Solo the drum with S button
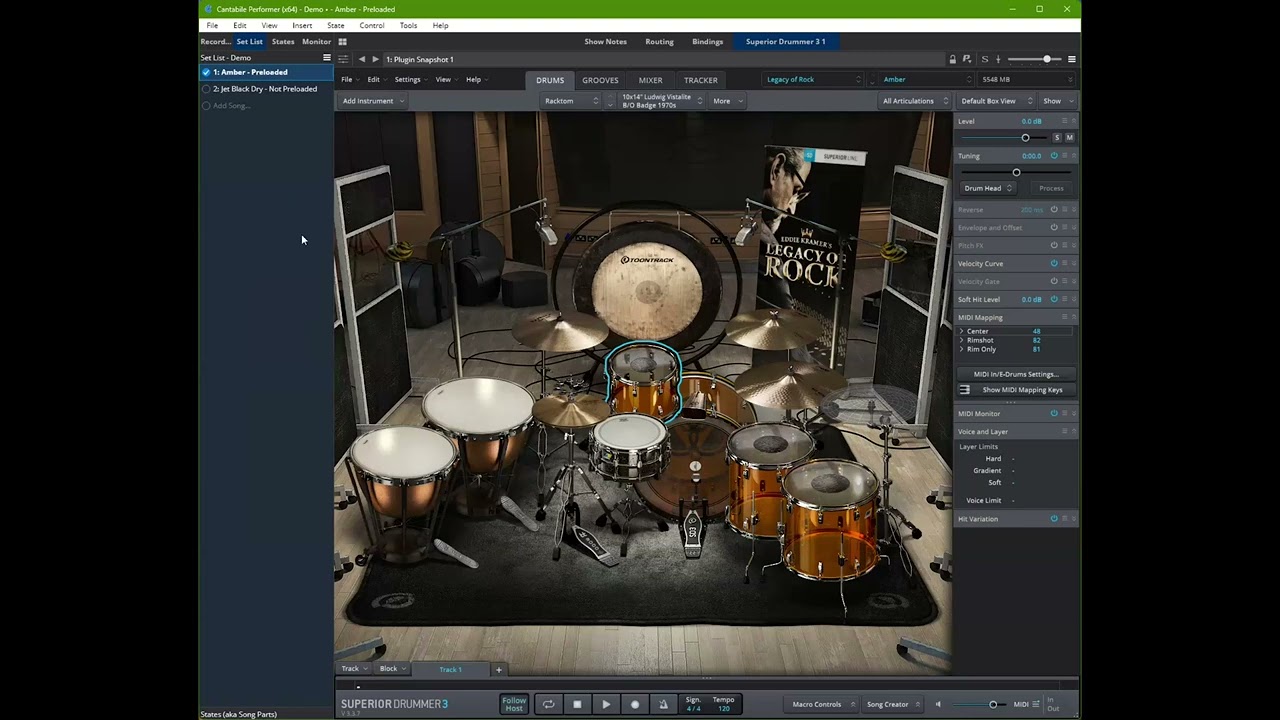The height and width of the screenshot is (720, 1280). pos(1056,138)
